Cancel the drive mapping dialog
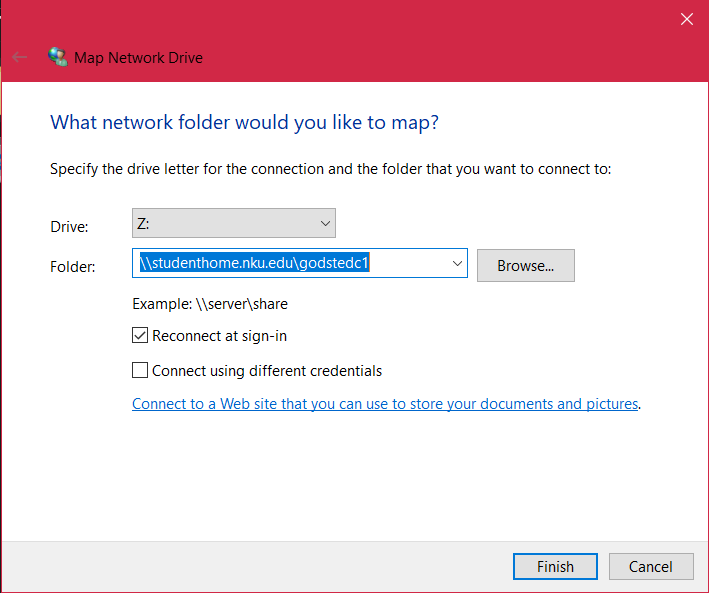 pos(651,566)
